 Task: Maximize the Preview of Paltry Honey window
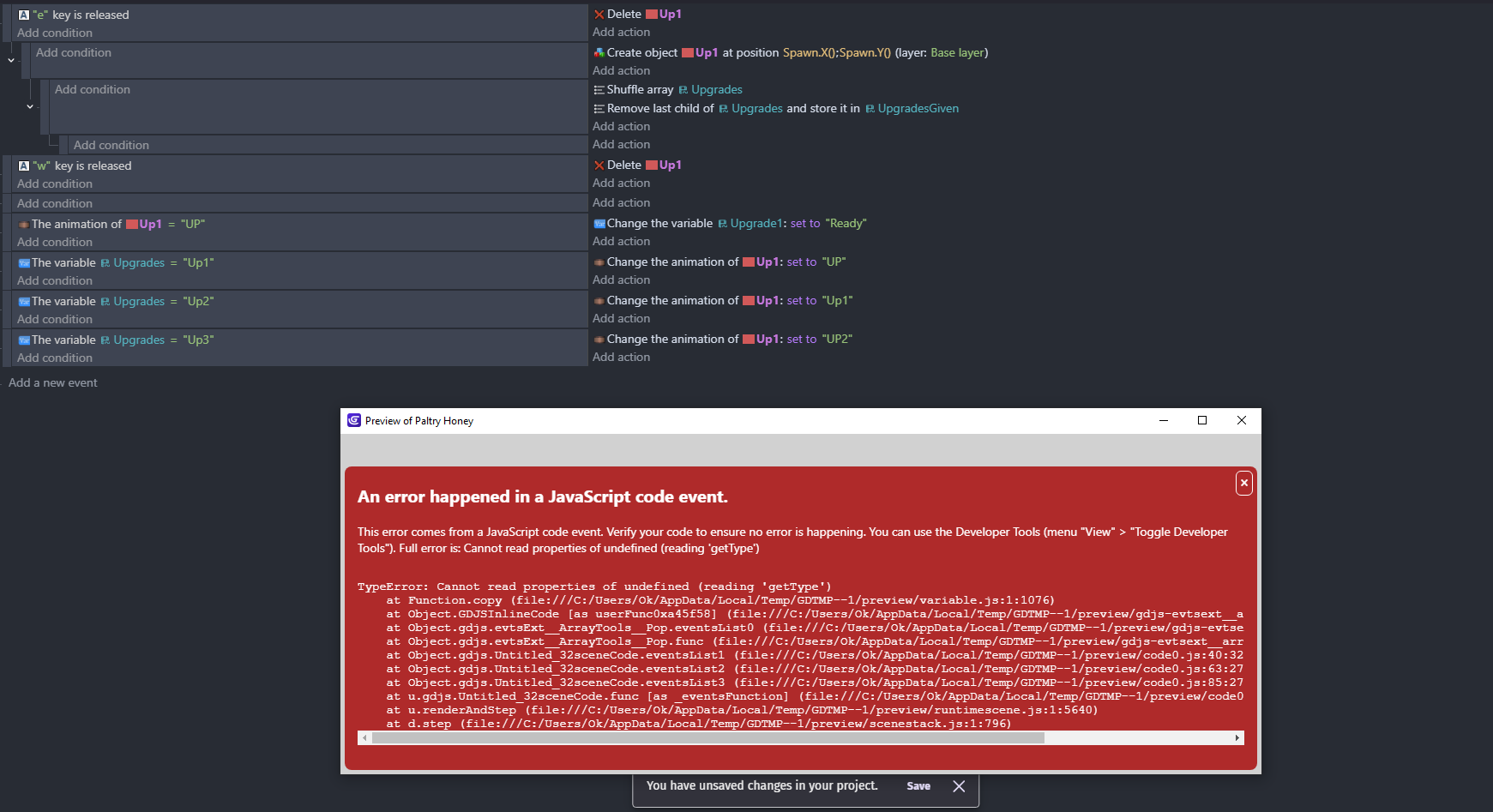tap(1201, 420)
